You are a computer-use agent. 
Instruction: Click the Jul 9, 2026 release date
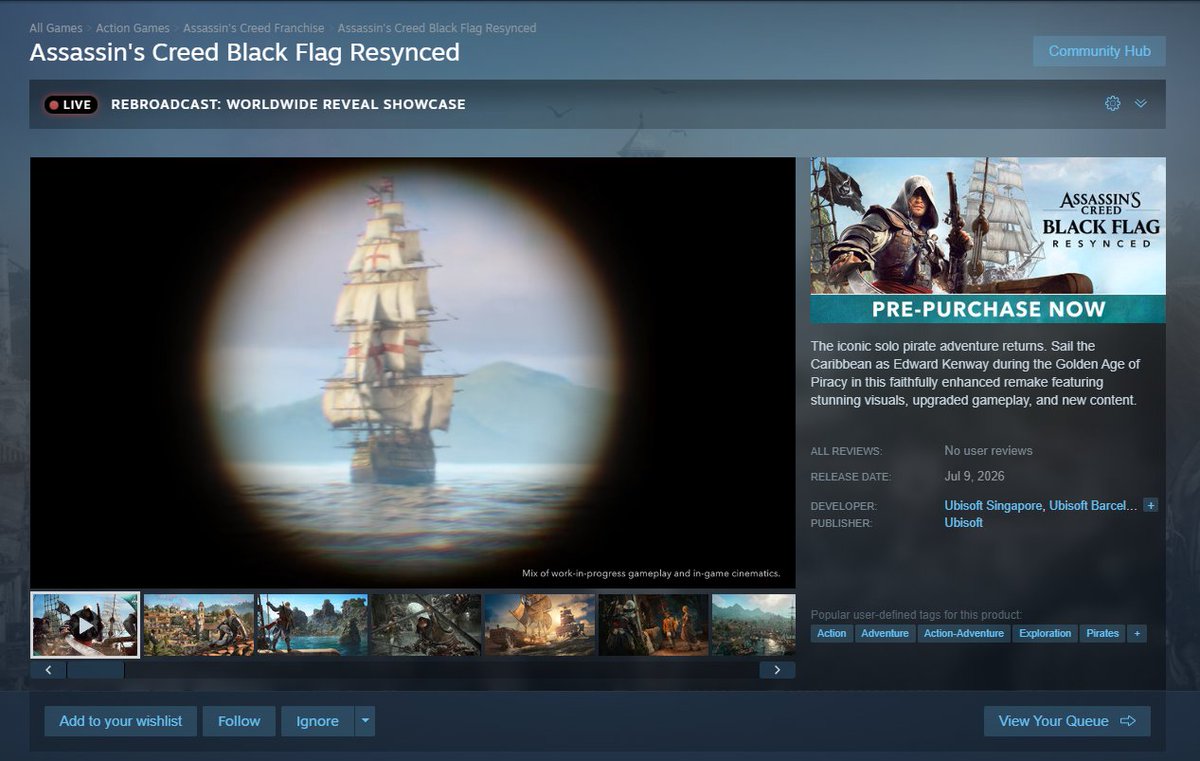pos(974,476)
